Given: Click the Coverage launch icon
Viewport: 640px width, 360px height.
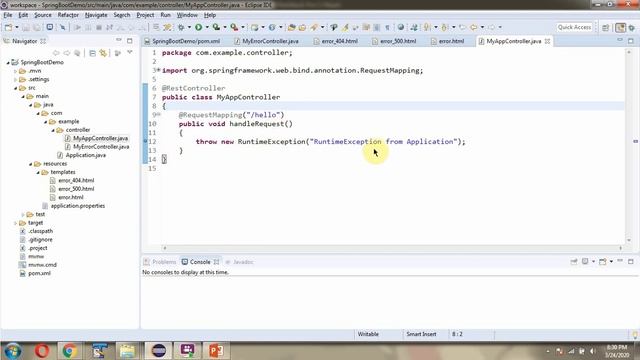Looking at the screenshot, I should point(216,27).
